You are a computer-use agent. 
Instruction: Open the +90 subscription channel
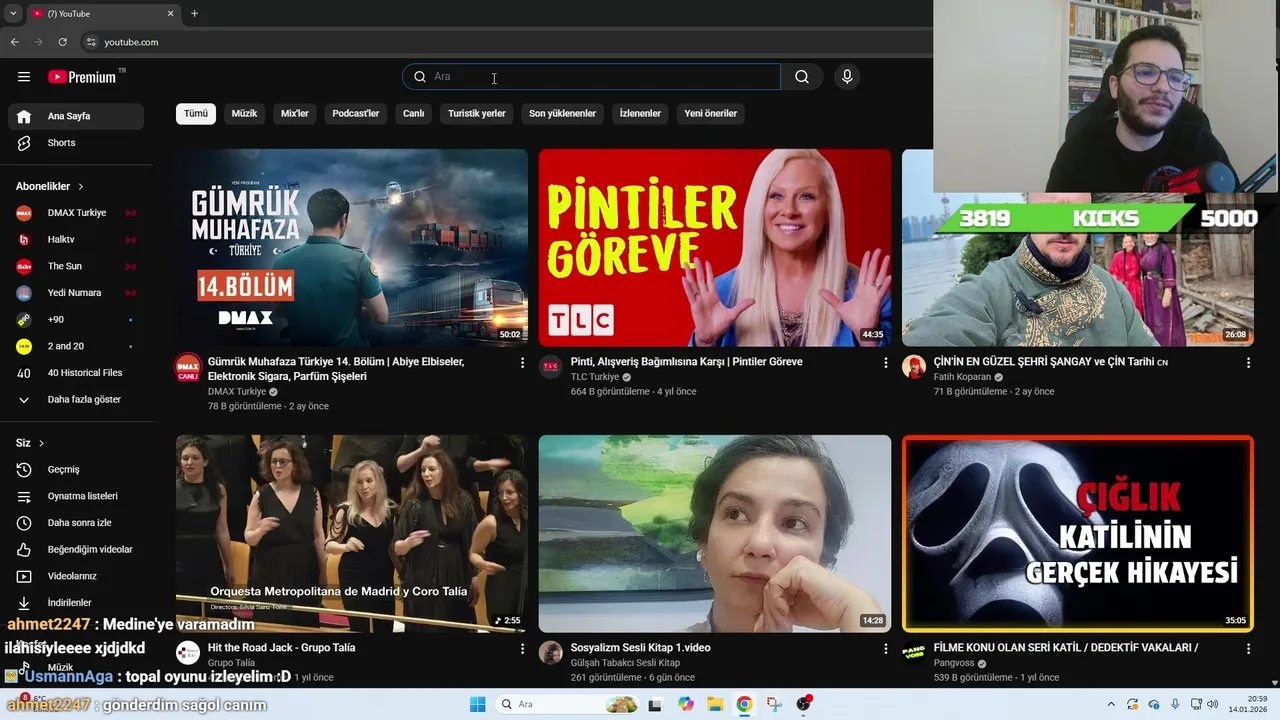point(76,320)
